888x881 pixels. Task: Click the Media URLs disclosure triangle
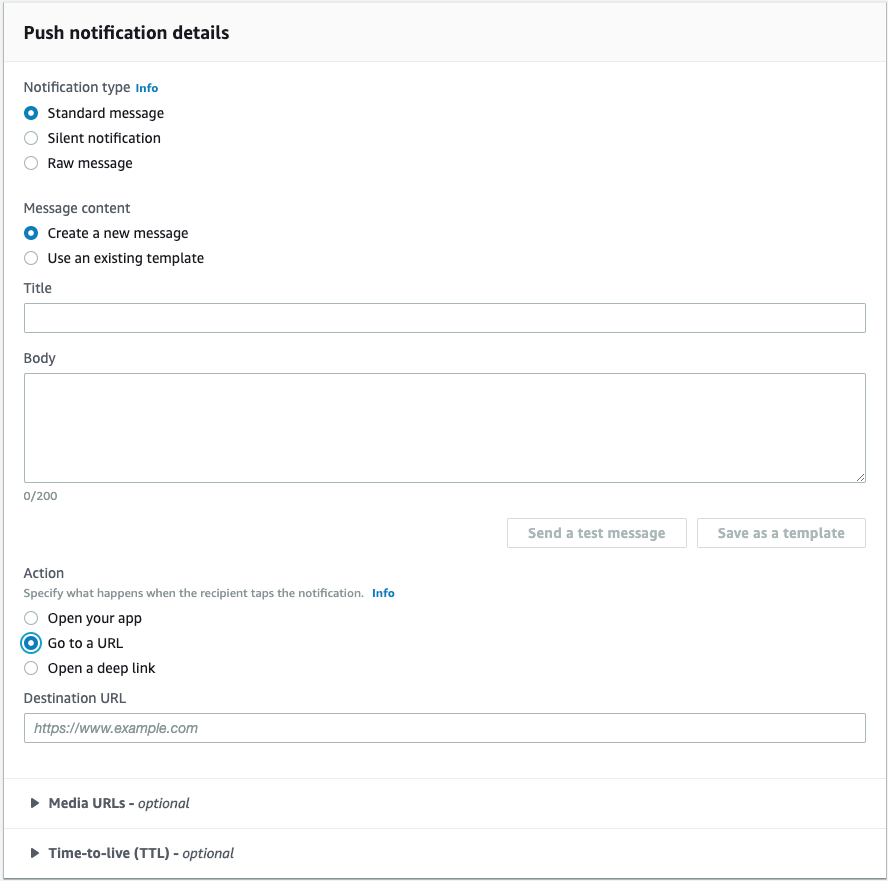(35, 803)
